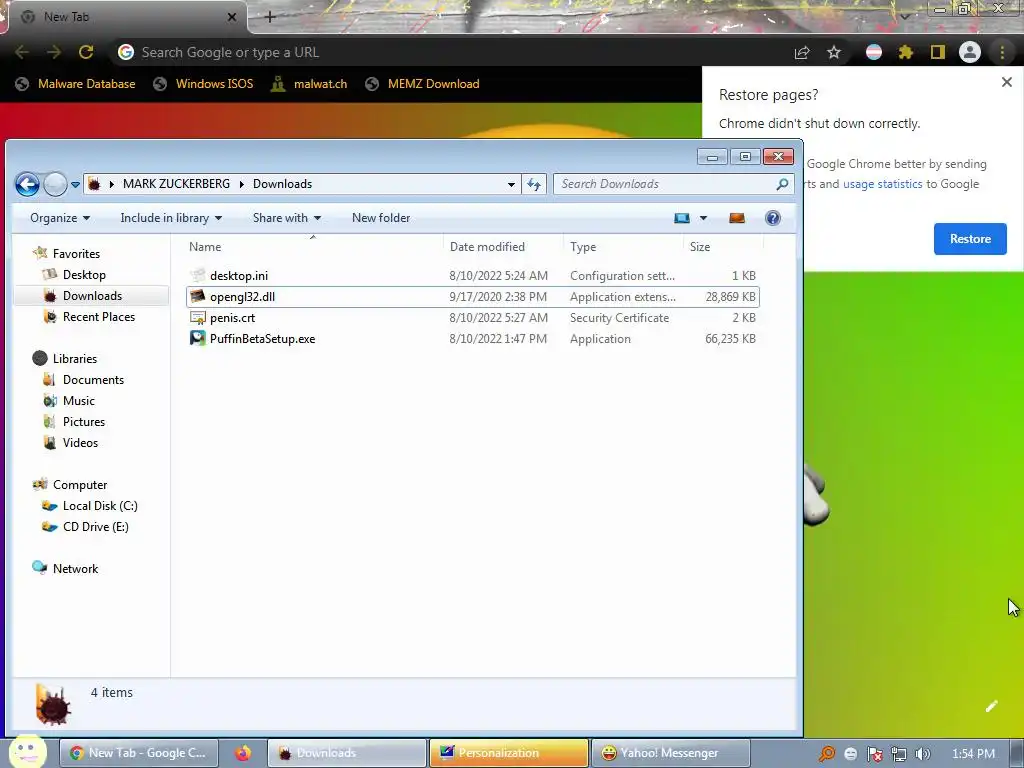
Task: Select Libraries in the navigation pane
Action: point(74,359)
